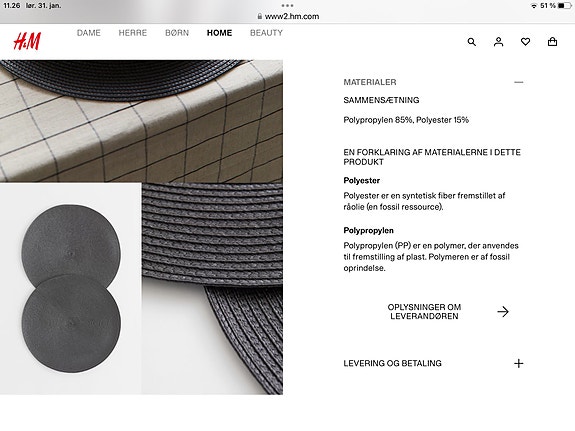The width and height of the screenshot is (575, 431).
Task: Tap the padlock icon in address bar
Action: tap(260, 17)
